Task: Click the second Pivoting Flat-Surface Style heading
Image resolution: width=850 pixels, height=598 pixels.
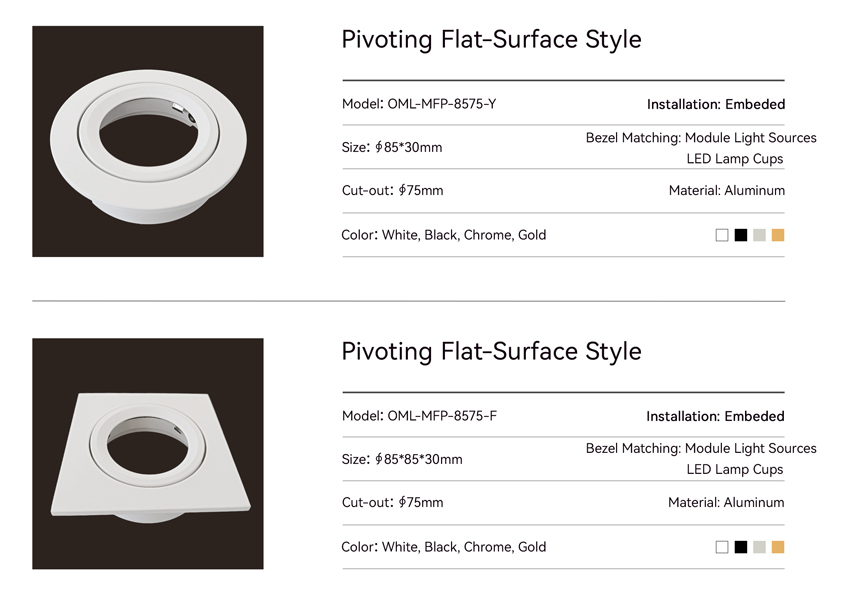Action: [x=491, y=351]
